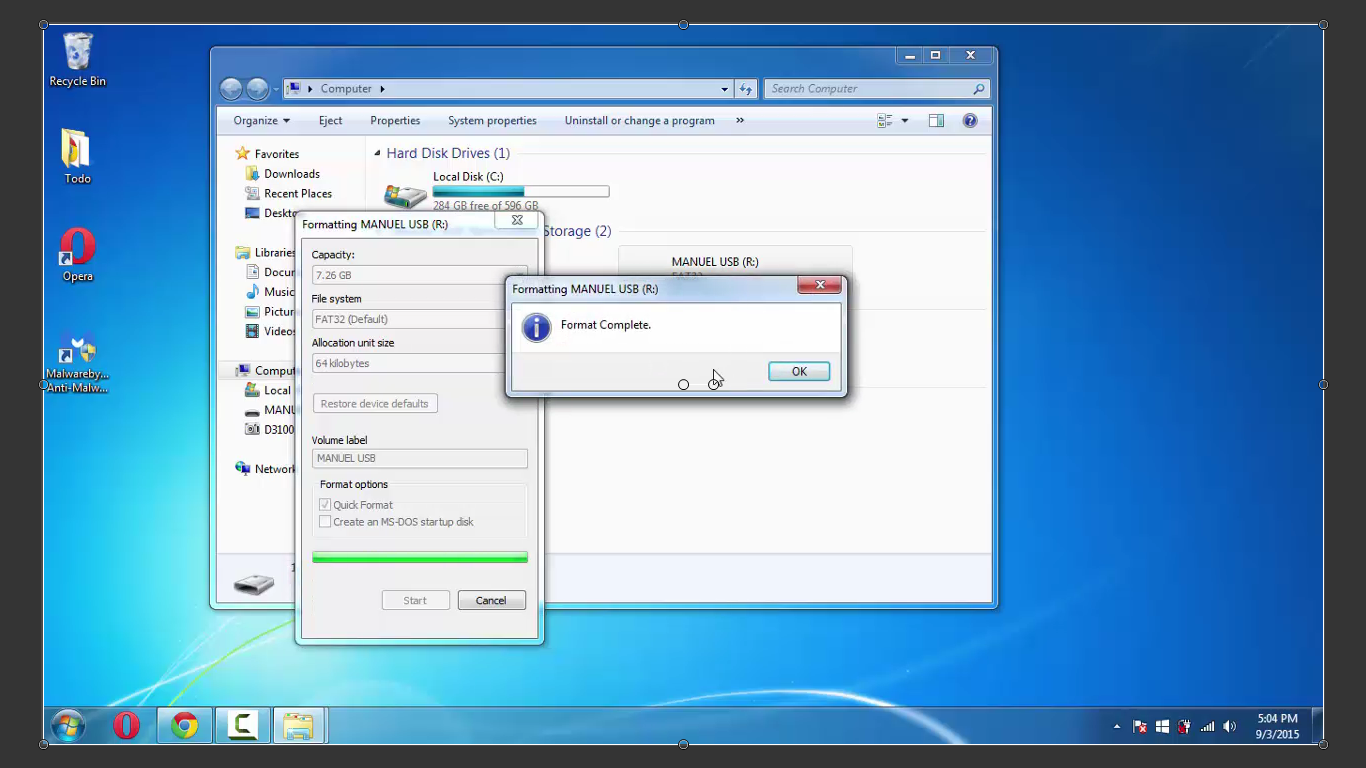
Task: Click Computer in the address bar
Action: pos(346,89)
